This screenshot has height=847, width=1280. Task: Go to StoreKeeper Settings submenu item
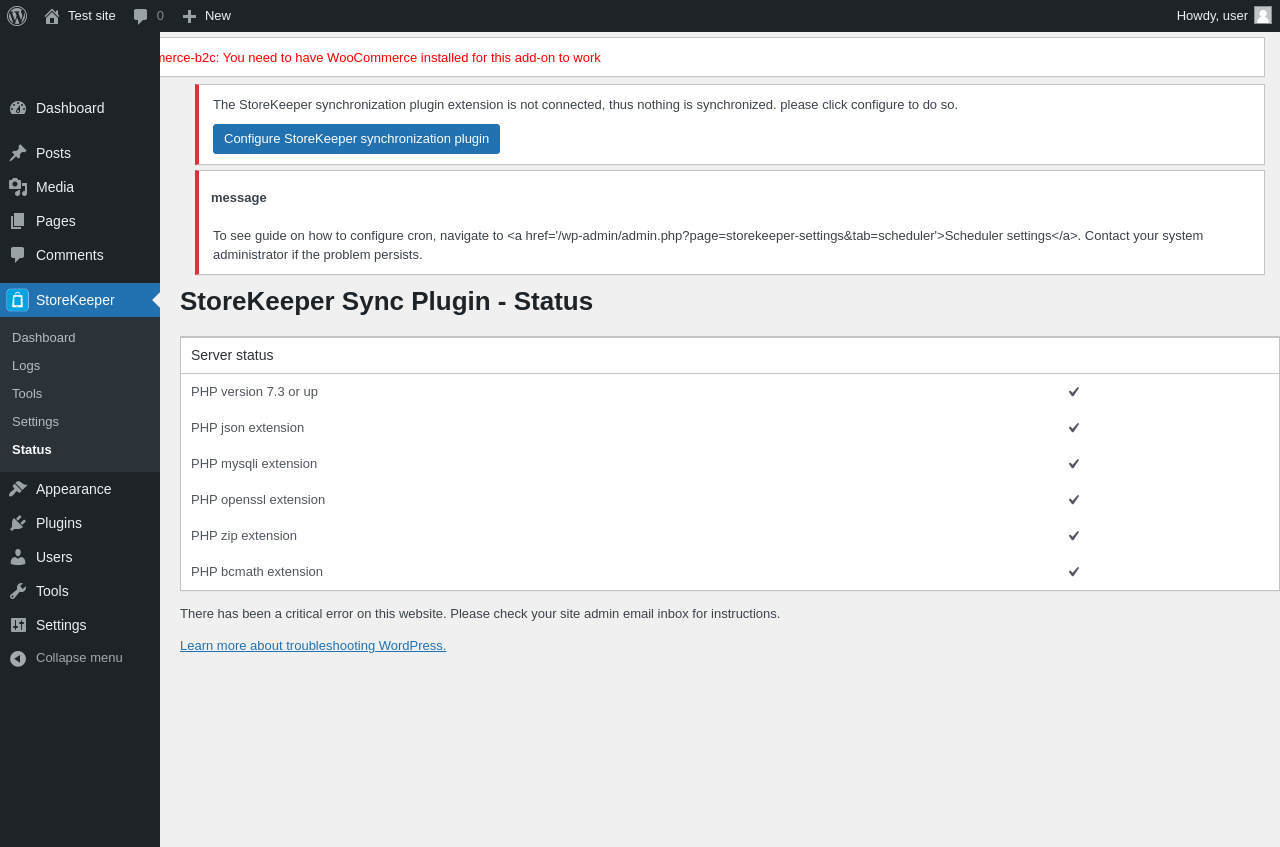35,422
